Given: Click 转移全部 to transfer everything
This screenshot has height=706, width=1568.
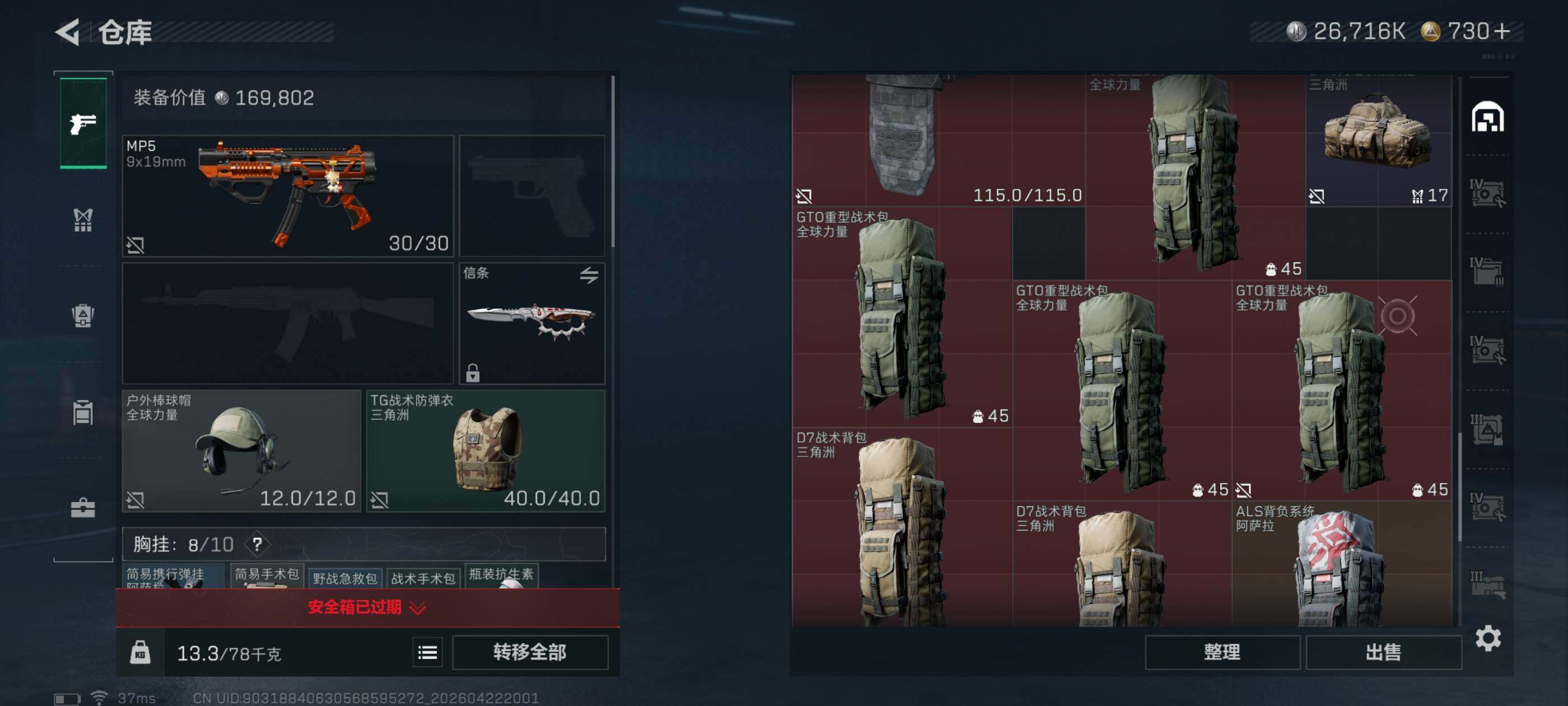Looking at the screenshot, I should [x=530, y=652].
